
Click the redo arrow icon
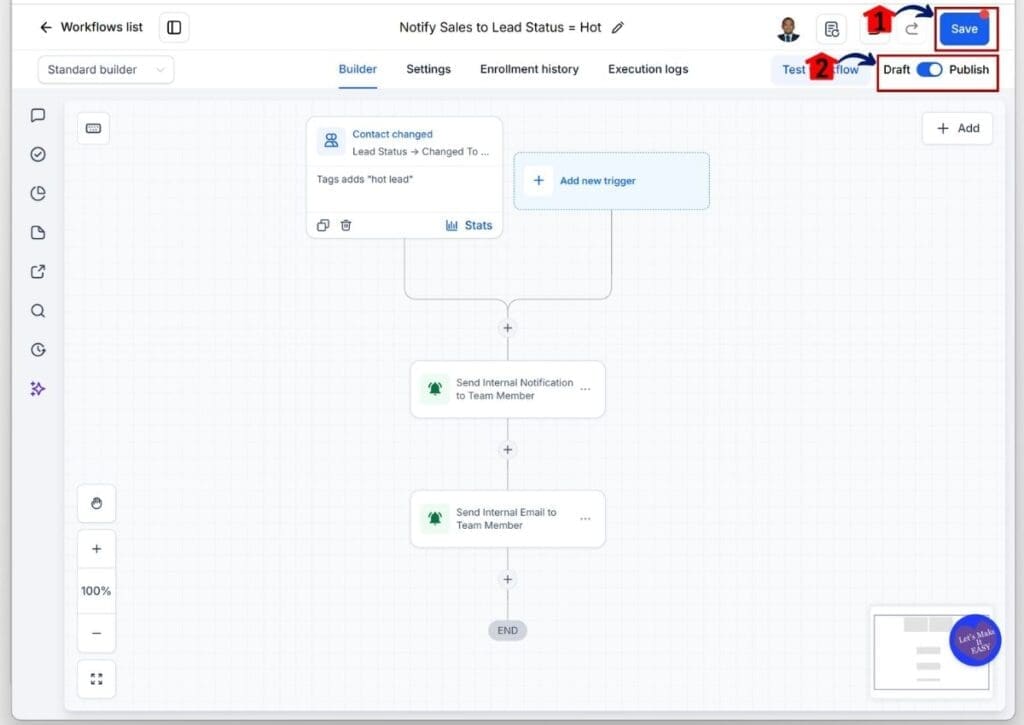click(912, 29)
